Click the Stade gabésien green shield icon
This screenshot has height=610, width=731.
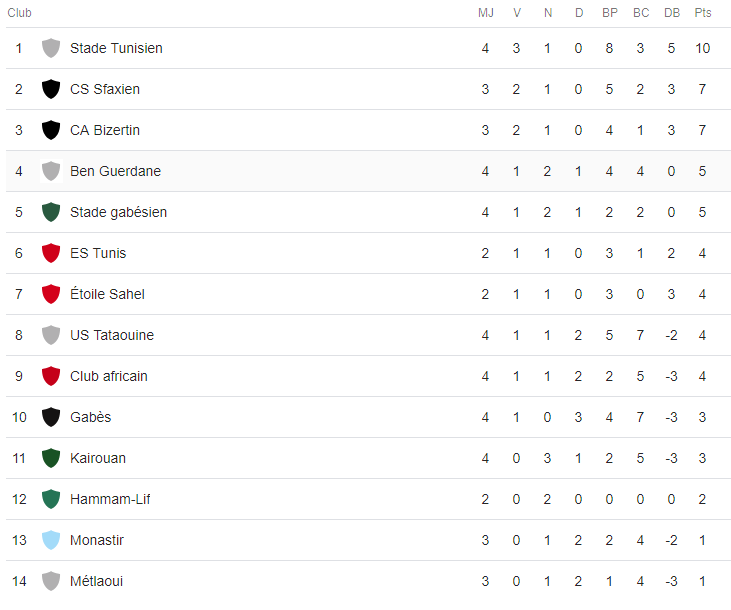(x=51, y=212)
